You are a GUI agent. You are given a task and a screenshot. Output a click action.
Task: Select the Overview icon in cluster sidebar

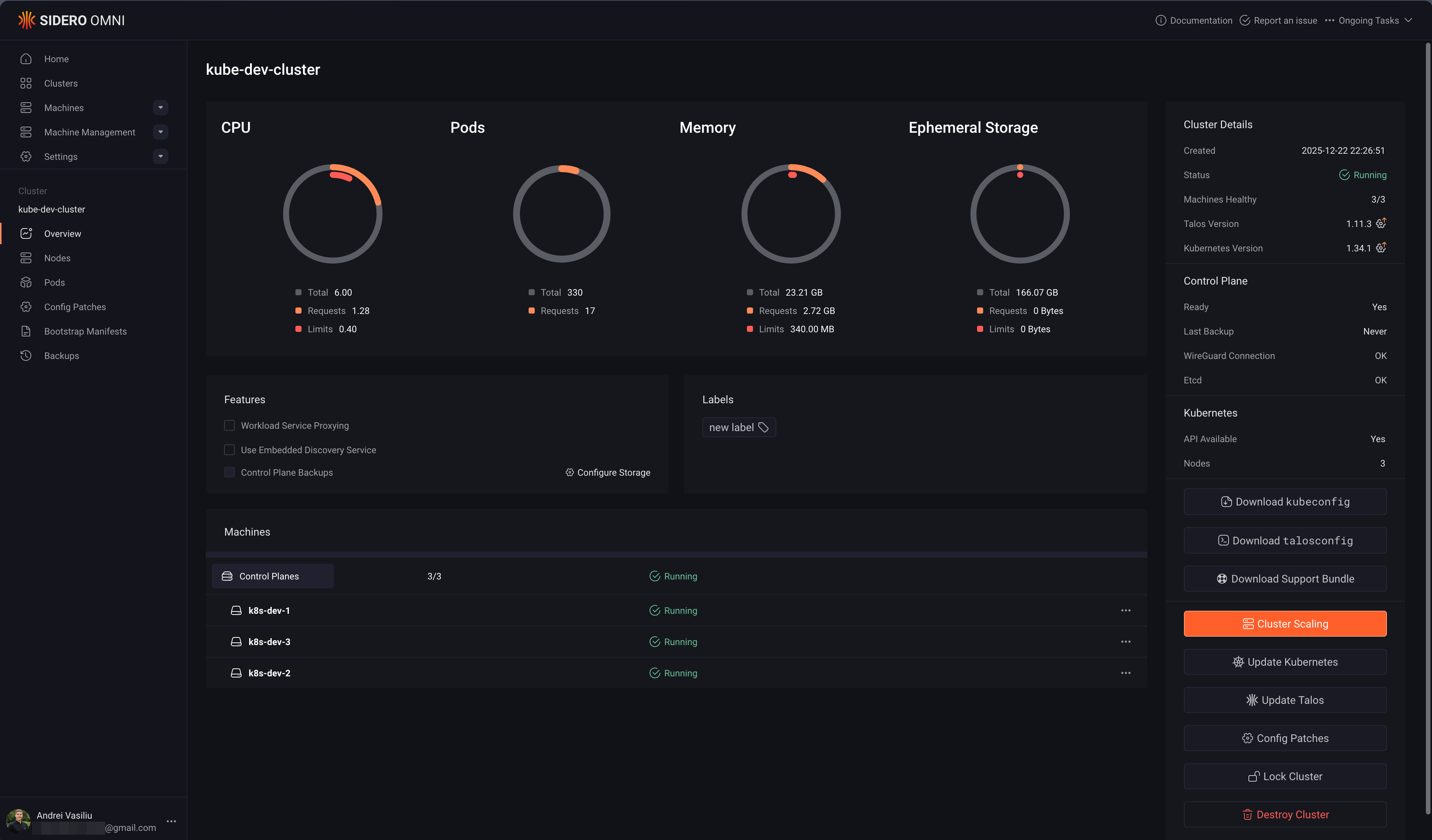pos(26,233)
